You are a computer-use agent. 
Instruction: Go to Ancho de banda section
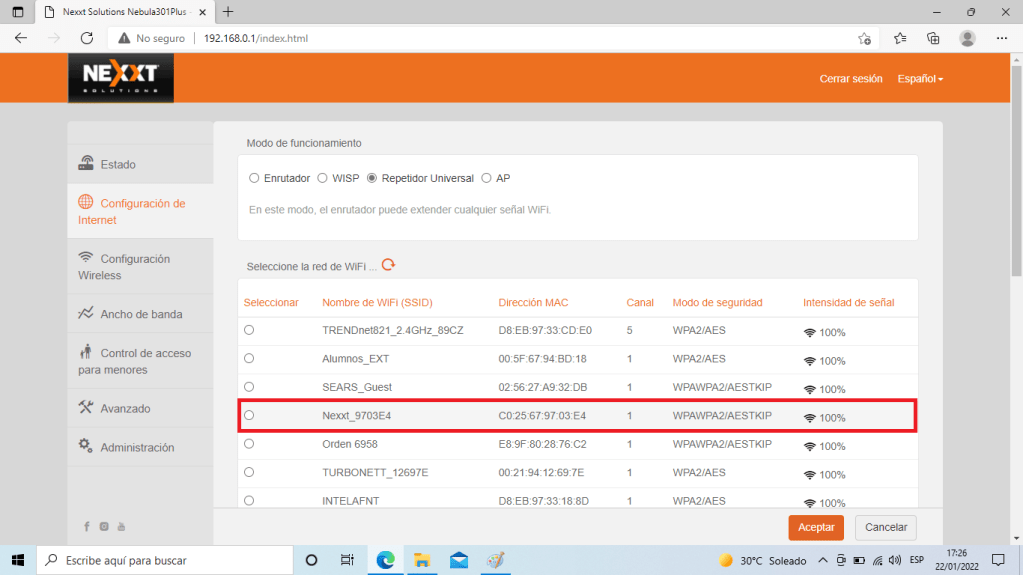click(140, 314)
